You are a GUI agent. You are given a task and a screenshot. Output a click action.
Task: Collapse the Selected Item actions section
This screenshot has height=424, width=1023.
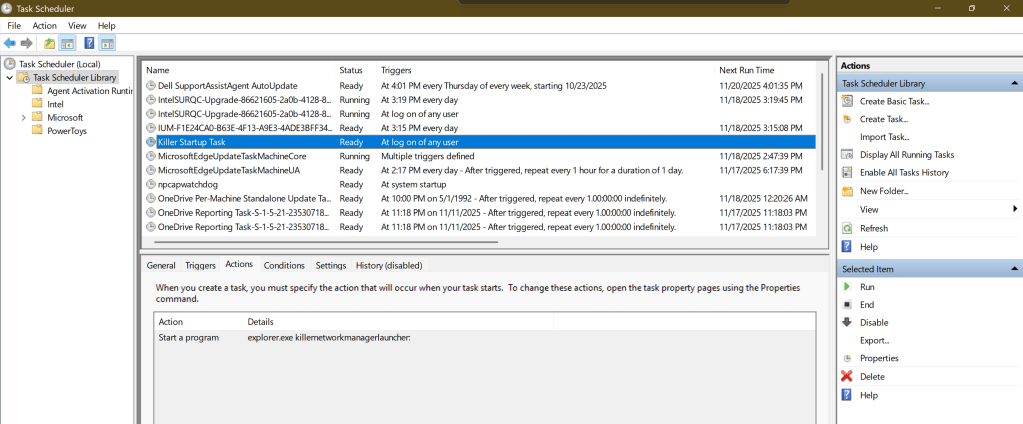[x=1015, y=269]
